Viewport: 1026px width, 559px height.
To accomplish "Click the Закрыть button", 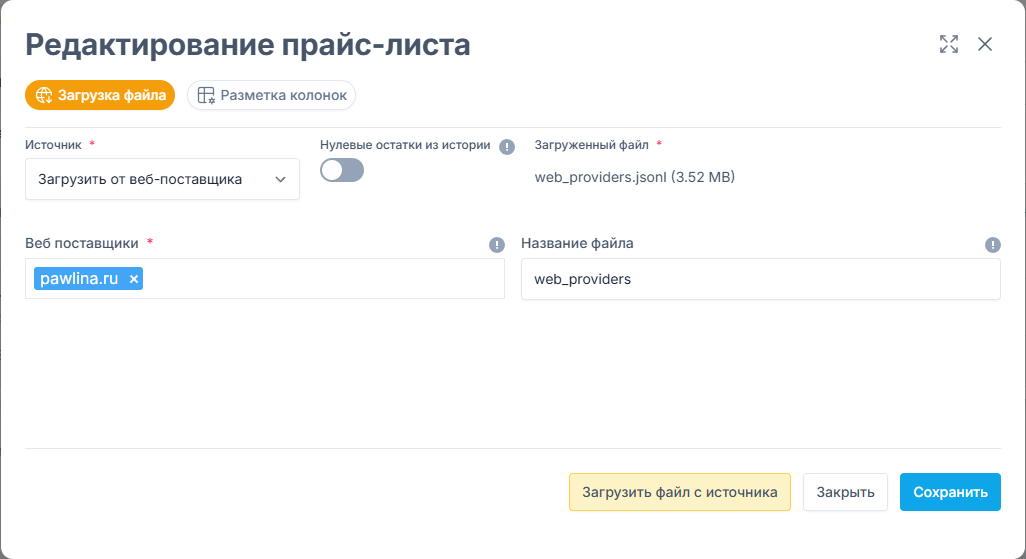I will pyautogui.click(x=845, y=492).
